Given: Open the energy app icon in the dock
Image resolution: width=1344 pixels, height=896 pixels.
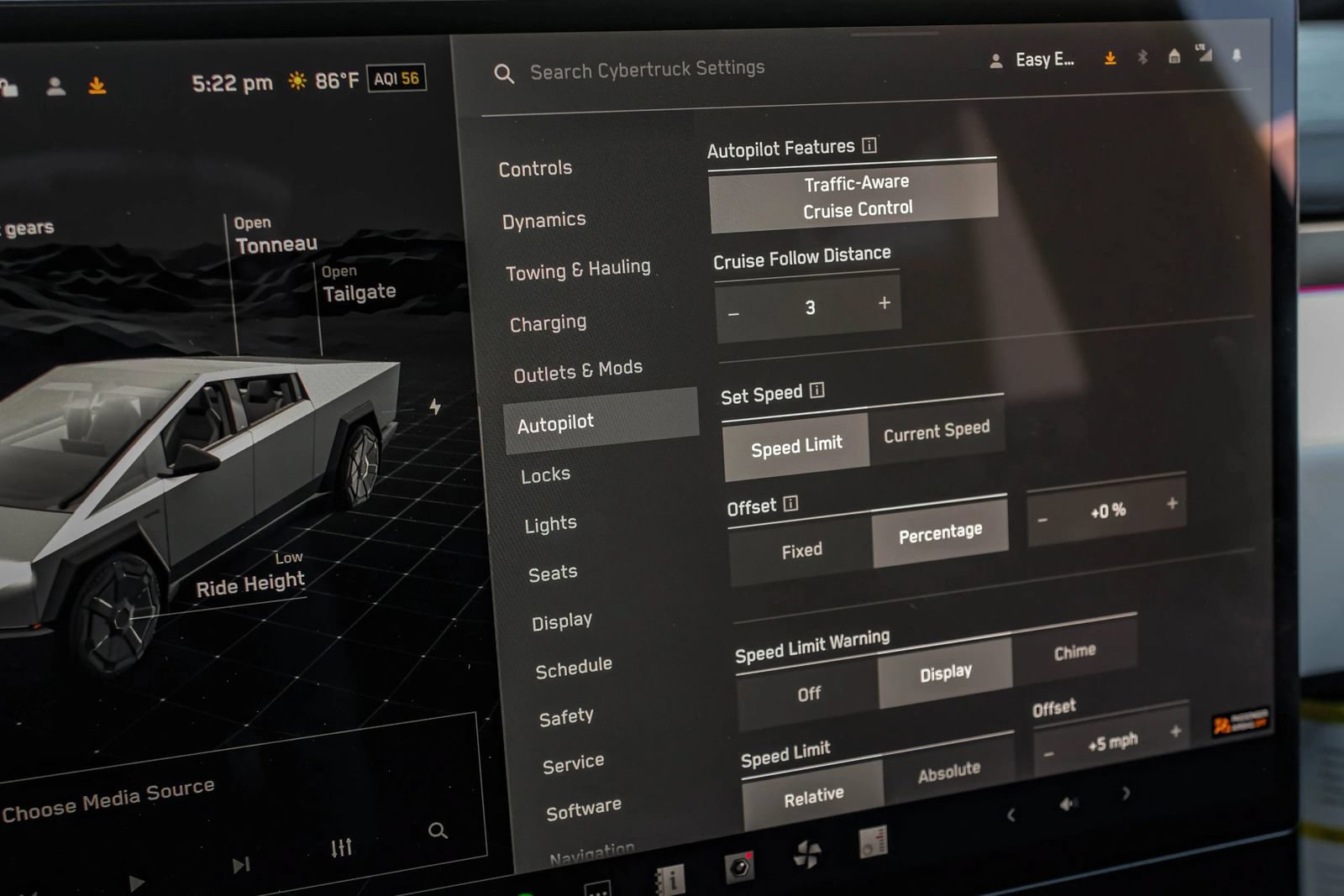Looking at the screenshot, I should coord(873,841).
